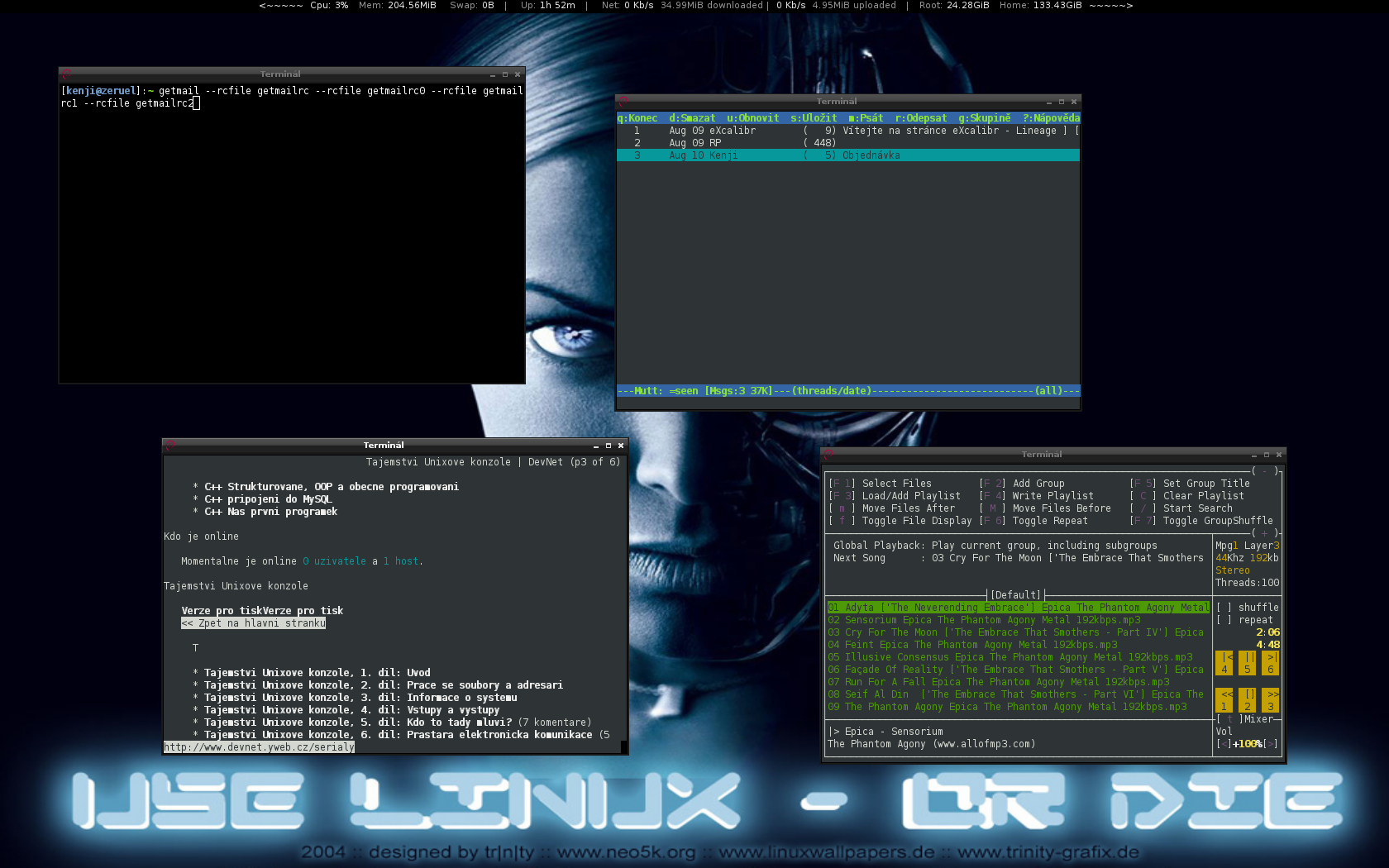Viewport: 1389px width, 868px height.
Task: Click d:Smazat in the Mutt menu
Action: pos(693,118)
